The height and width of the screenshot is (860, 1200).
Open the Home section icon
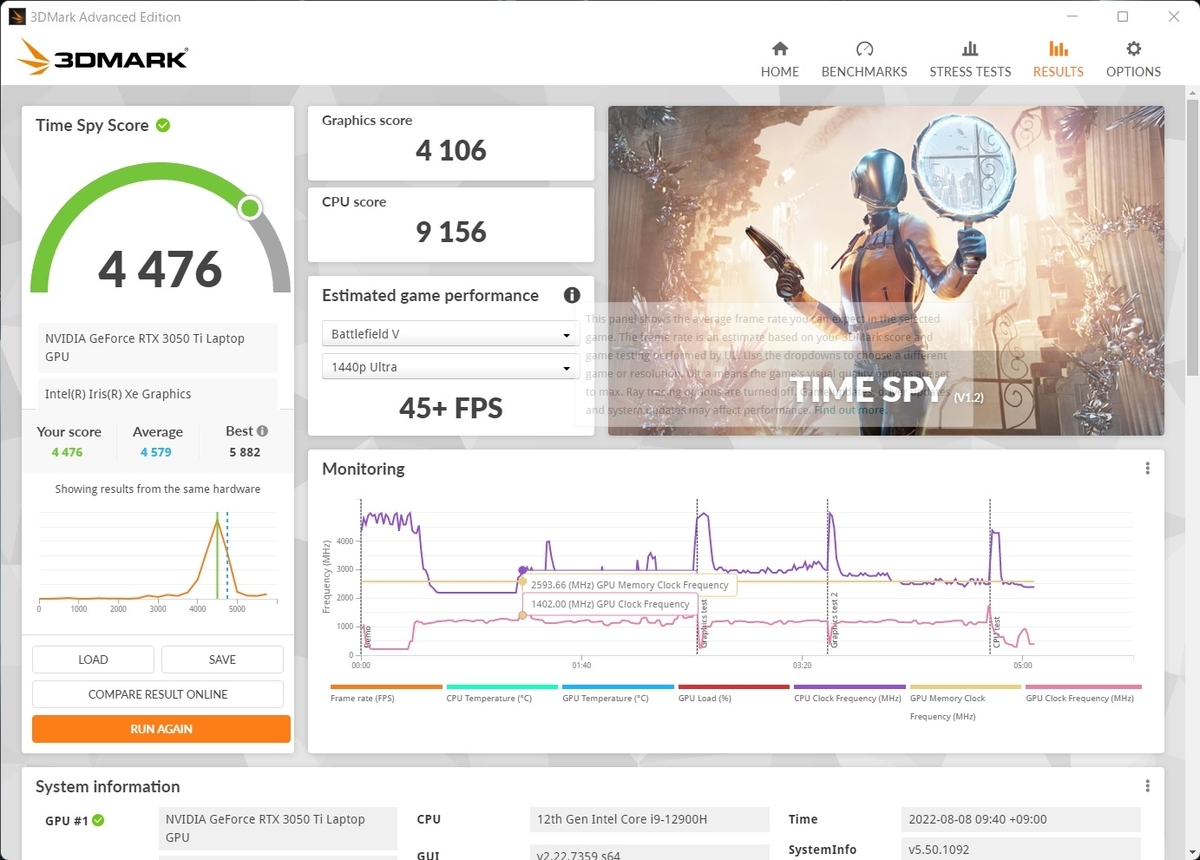click(780, 49)
